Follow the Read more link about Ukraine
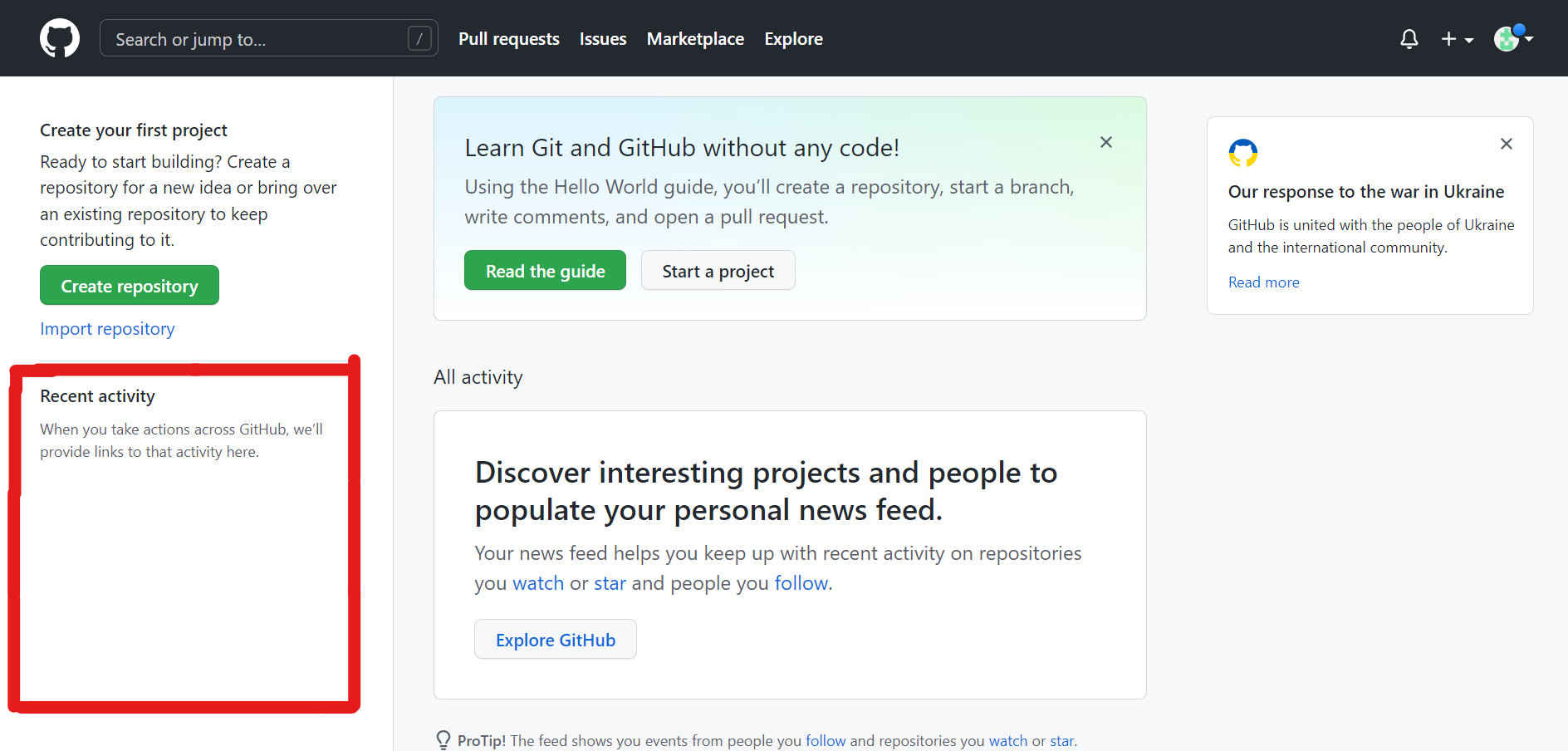This screenshot has width=1568, height=751. 1264,282
